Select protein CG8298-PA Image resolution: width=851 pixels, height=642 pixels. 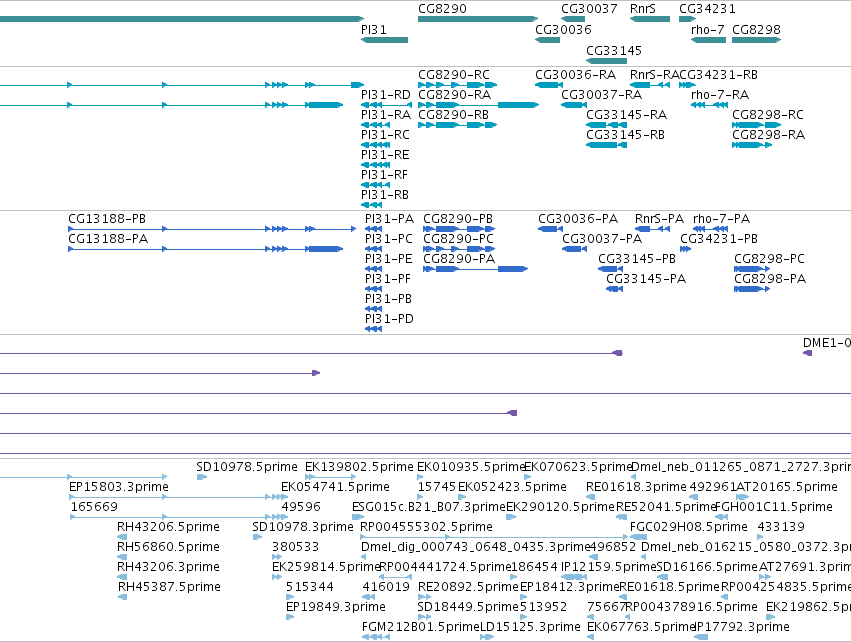coord(752,289)
